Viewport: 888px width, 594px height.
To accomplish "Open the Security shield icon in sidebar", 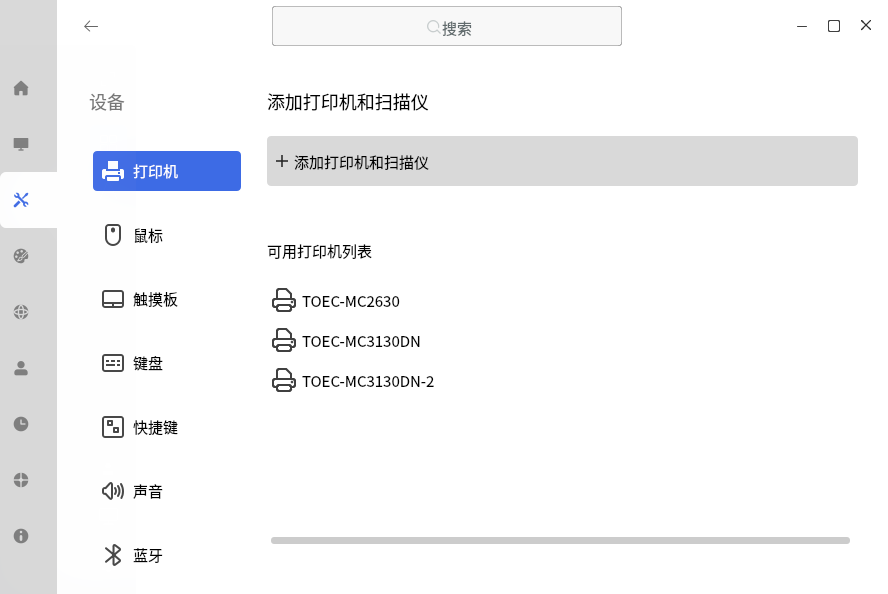I will tap(21, 480).
